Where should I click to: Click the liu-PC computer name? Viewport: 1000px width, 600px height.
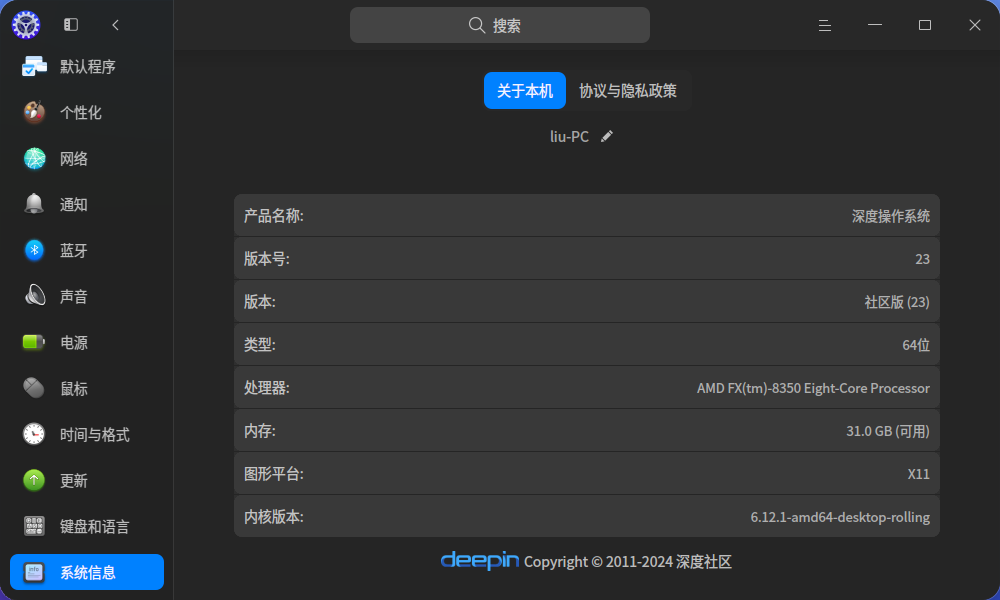pyautogui.click(x=569, y=136)
